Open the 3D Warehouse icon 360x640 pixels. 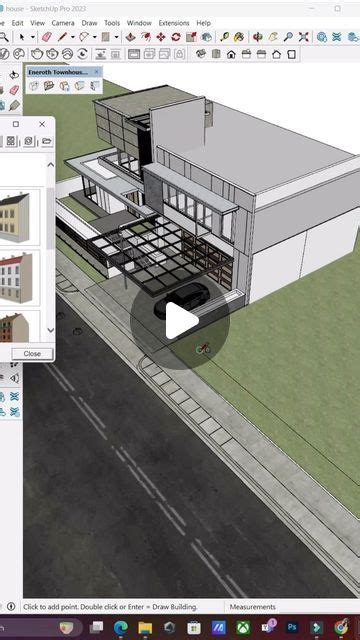322,37
